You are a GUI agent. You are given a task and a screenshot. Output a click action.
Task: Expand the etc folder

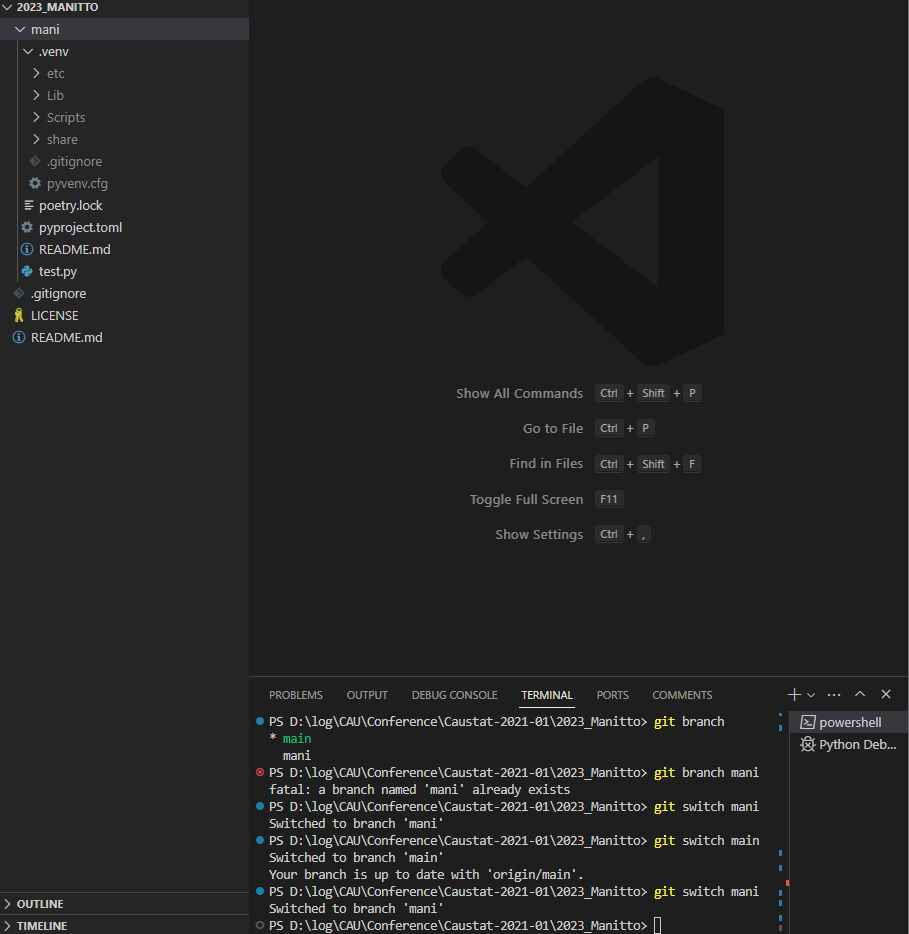[x=36, y=73]
